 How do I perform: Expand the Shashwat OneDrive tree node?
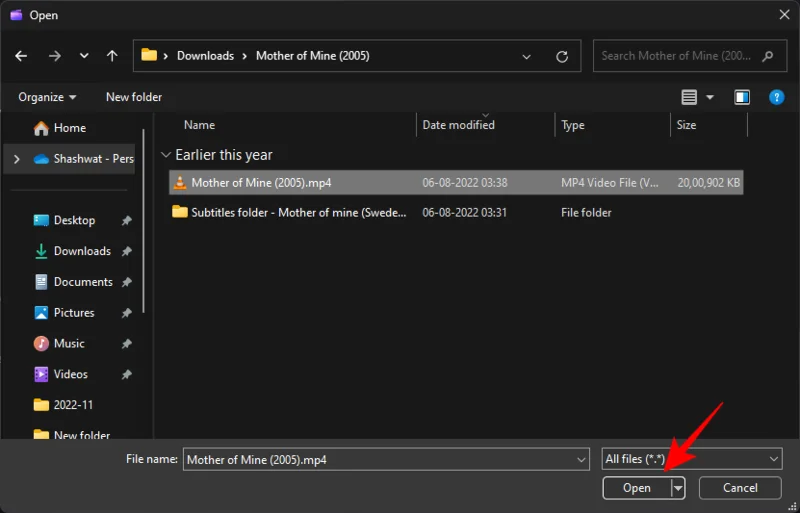click(x=17, y=158)
